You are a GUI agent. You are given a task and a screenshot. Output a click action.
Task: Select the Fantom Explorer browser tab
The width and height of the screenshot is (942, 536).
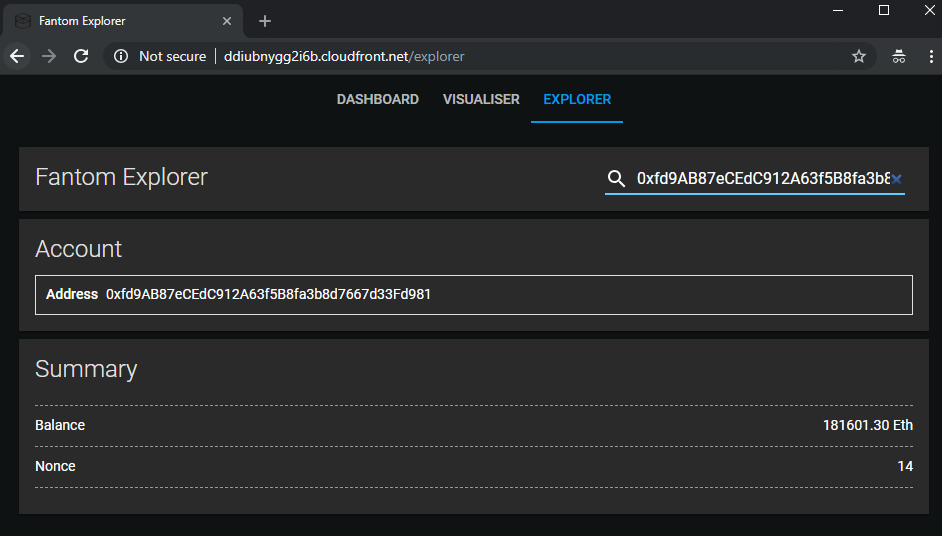[x=123, y=21]
